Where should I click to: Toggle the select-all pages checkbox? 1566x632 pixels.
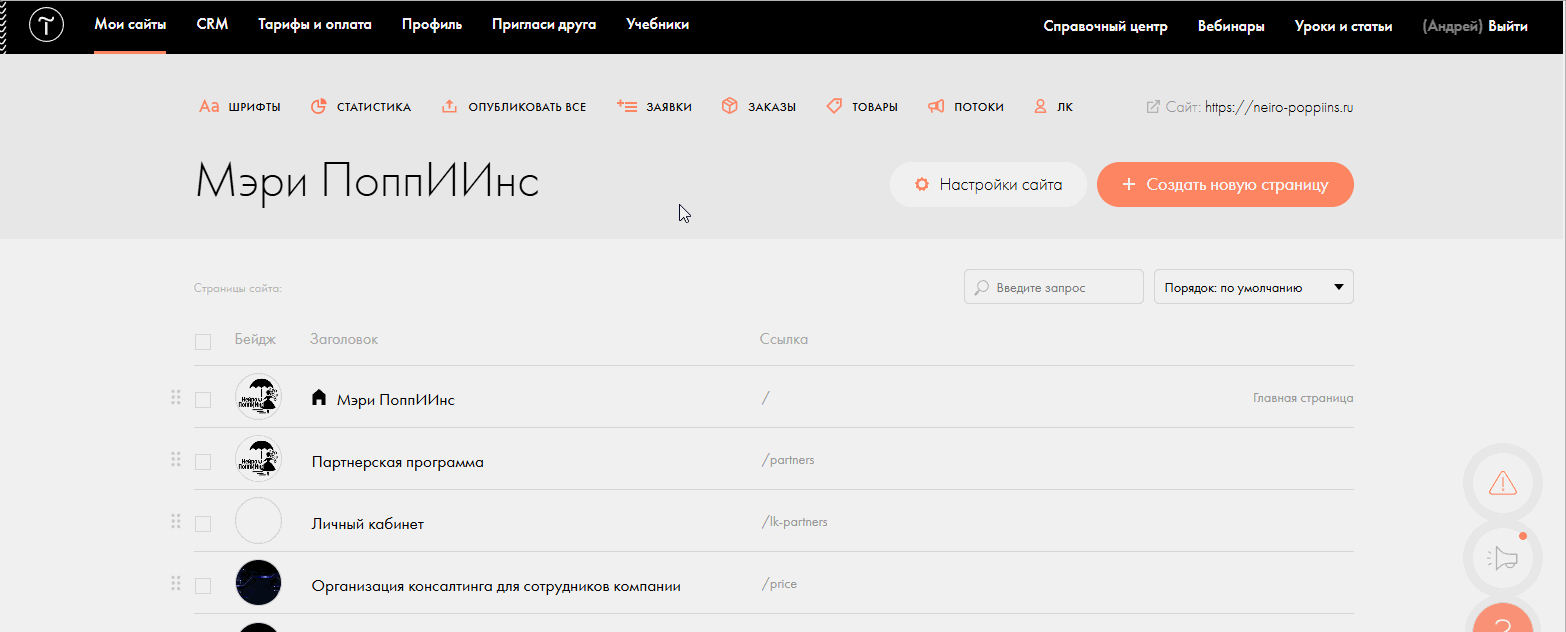click(x=203, y=342)
